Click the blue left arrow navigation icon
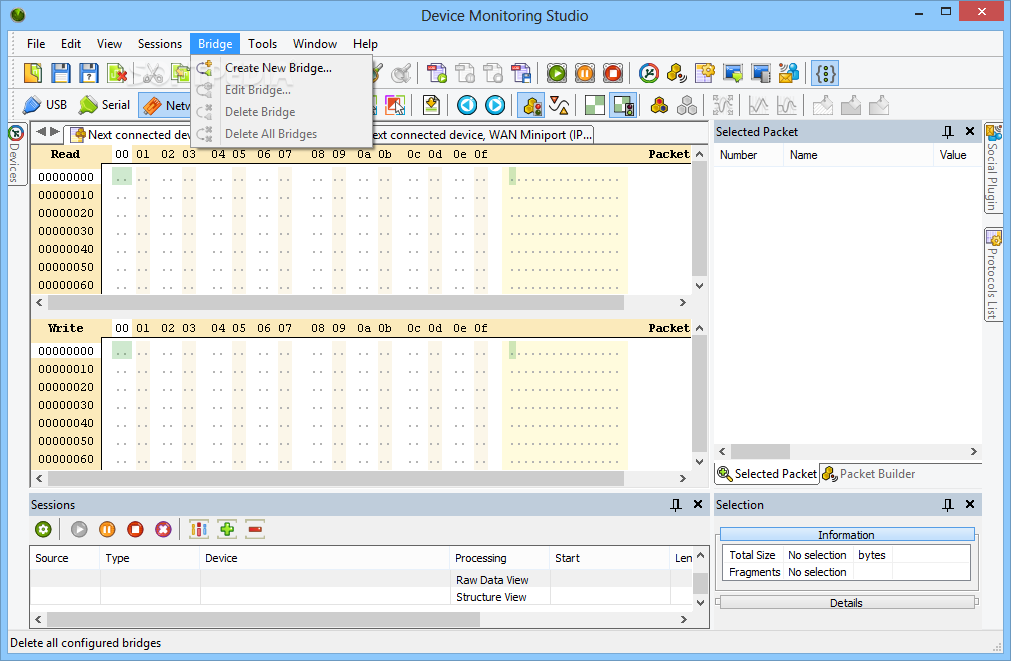Screen dimensions: 1011x661 pos(467,104)
